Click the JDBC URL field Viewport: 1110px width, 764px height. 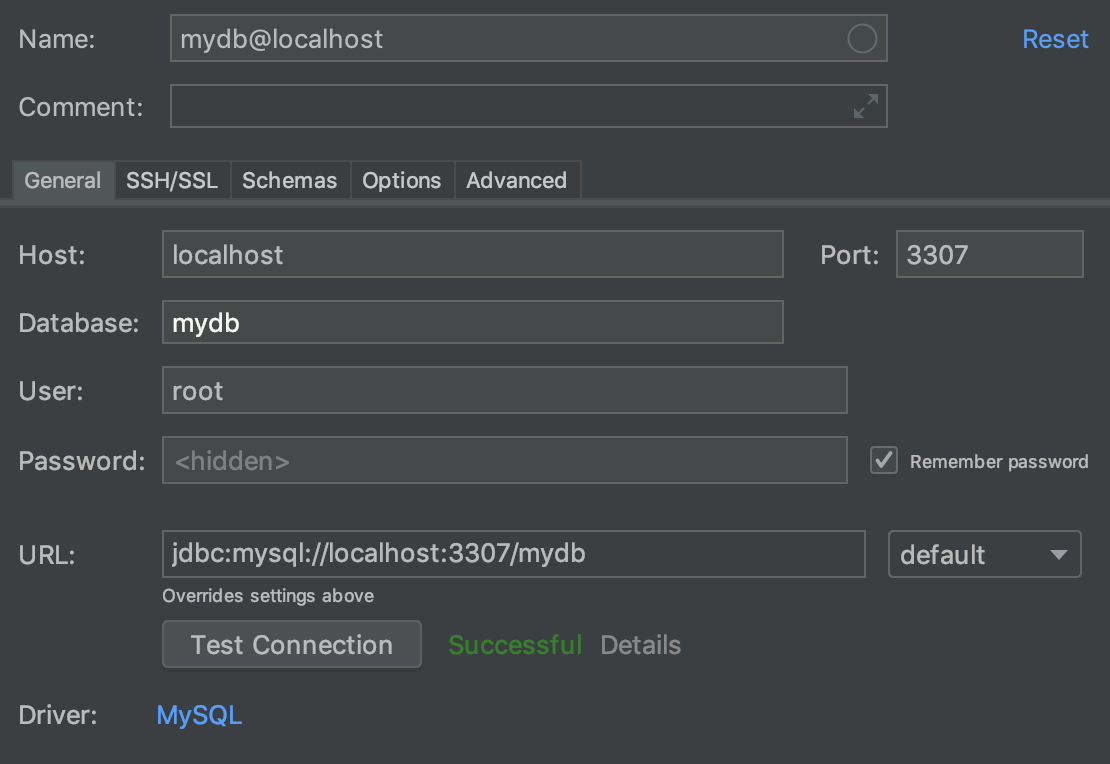coord(513,554)
